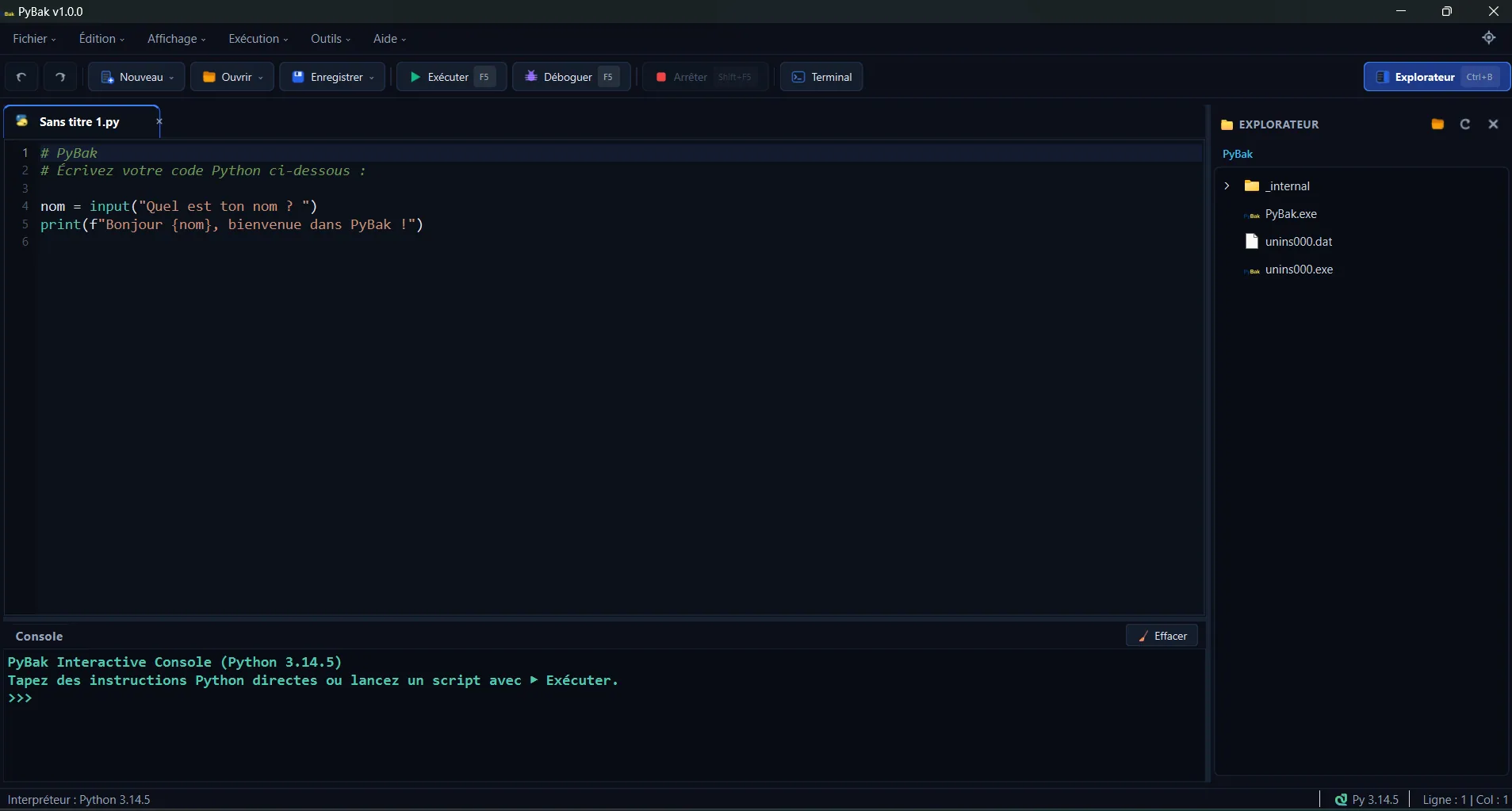Viewport: 1512px width, 811px height.
Task: Click the Console panel title
Action: coord(39,637)
